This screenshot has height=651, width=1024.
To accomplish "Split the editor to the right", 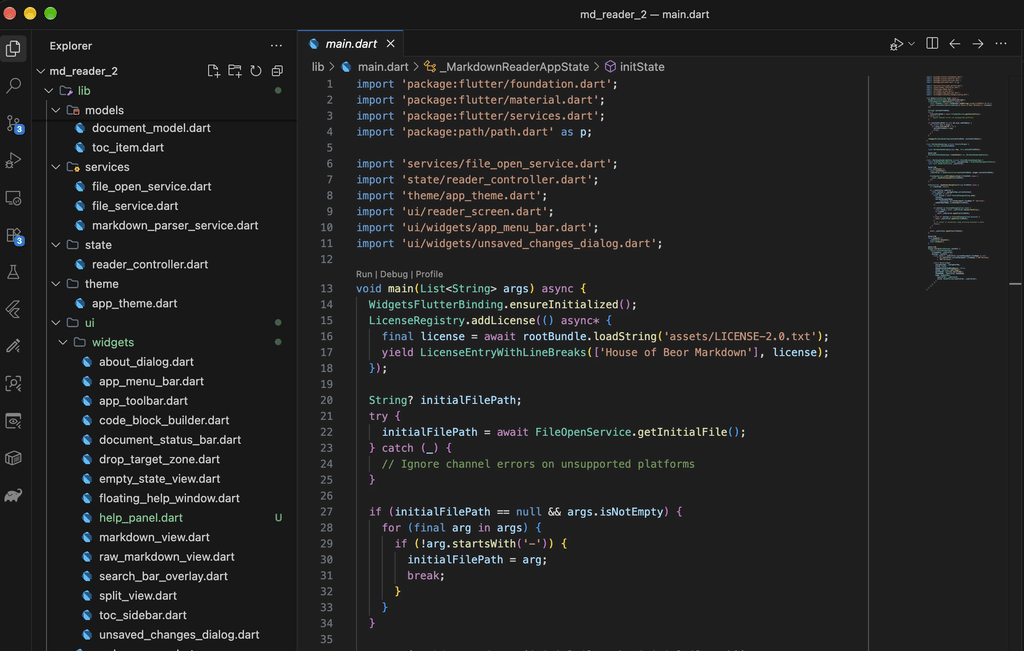I will pos(933,44).
